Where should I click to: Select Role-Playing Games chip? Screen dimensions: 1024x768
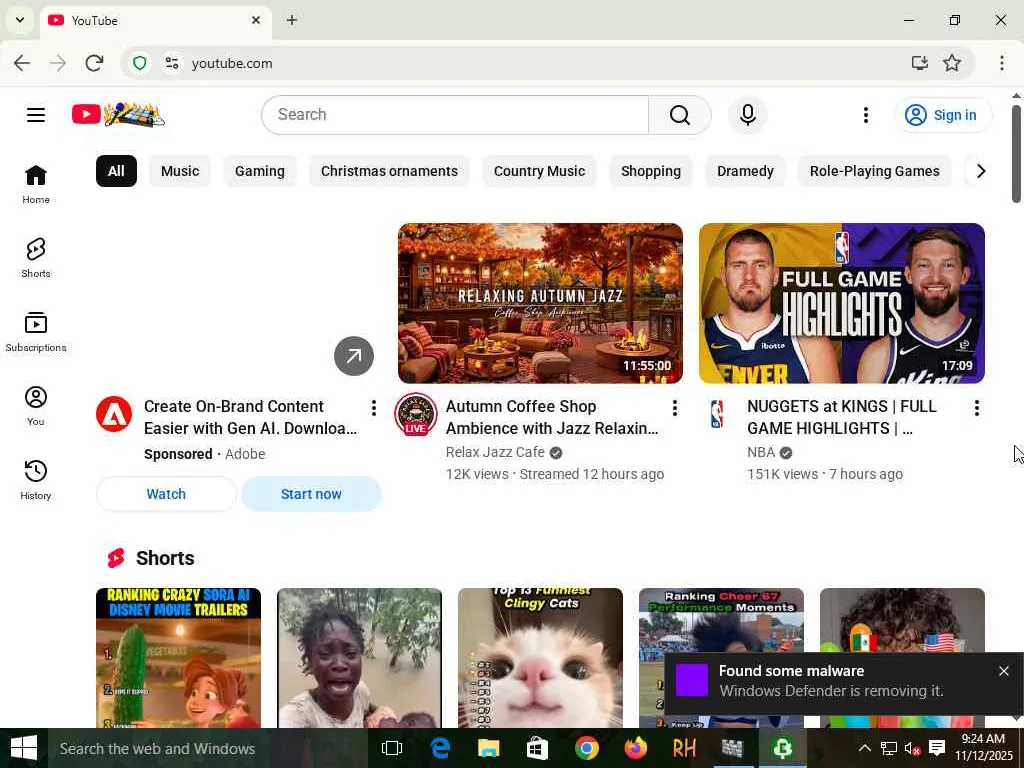click(x=874, y=171)
